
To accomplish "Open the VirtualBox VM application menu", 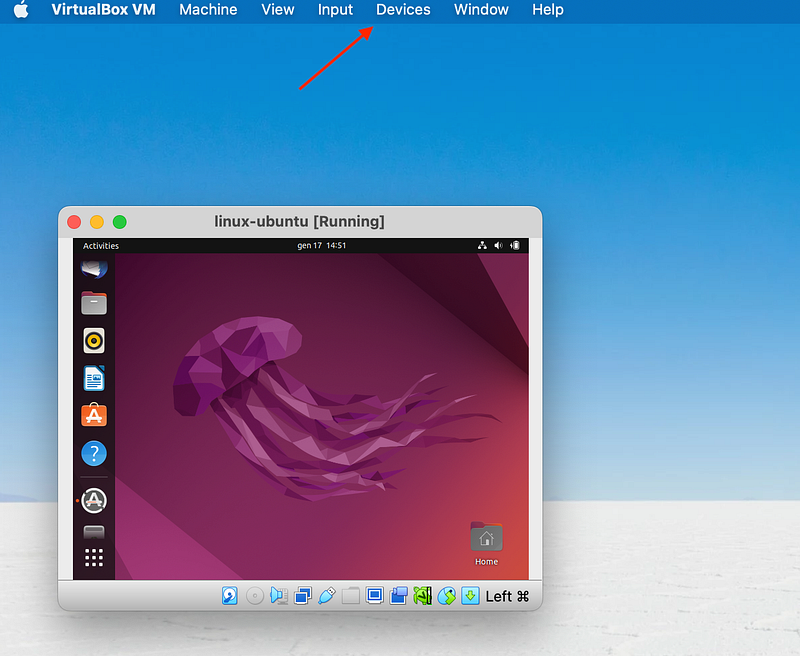I will click(104, 10).
